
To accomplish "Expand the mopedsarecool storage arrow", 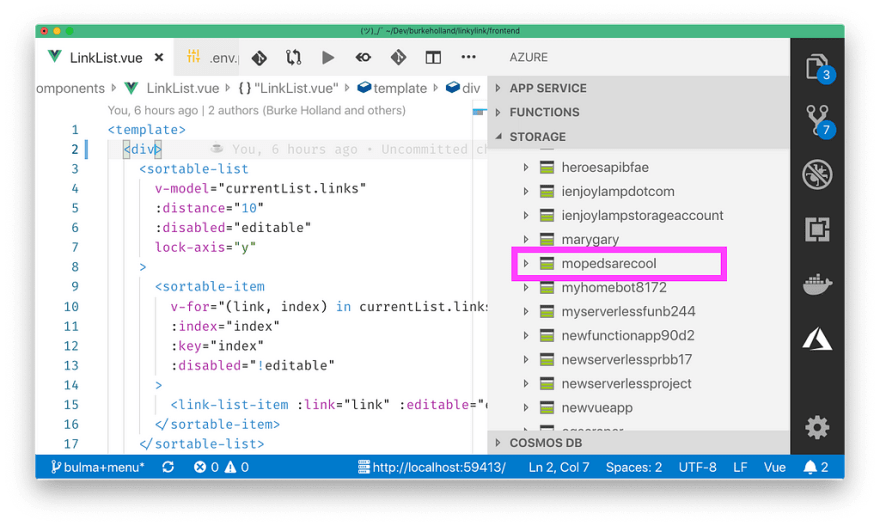I will [x=526, y=263].
